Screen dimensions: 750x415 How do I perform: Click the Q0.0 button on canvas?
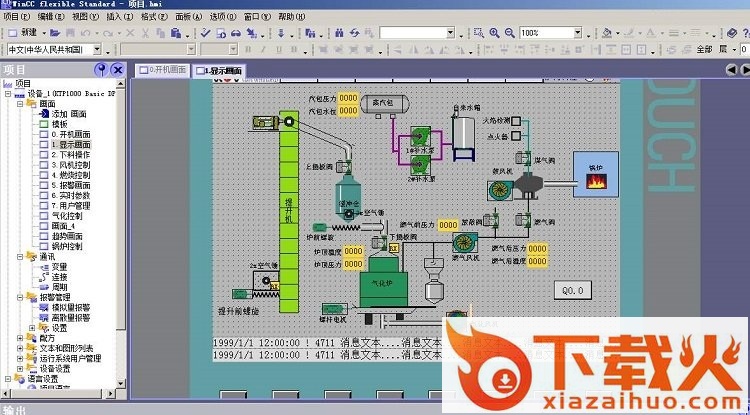click(575, 290)
